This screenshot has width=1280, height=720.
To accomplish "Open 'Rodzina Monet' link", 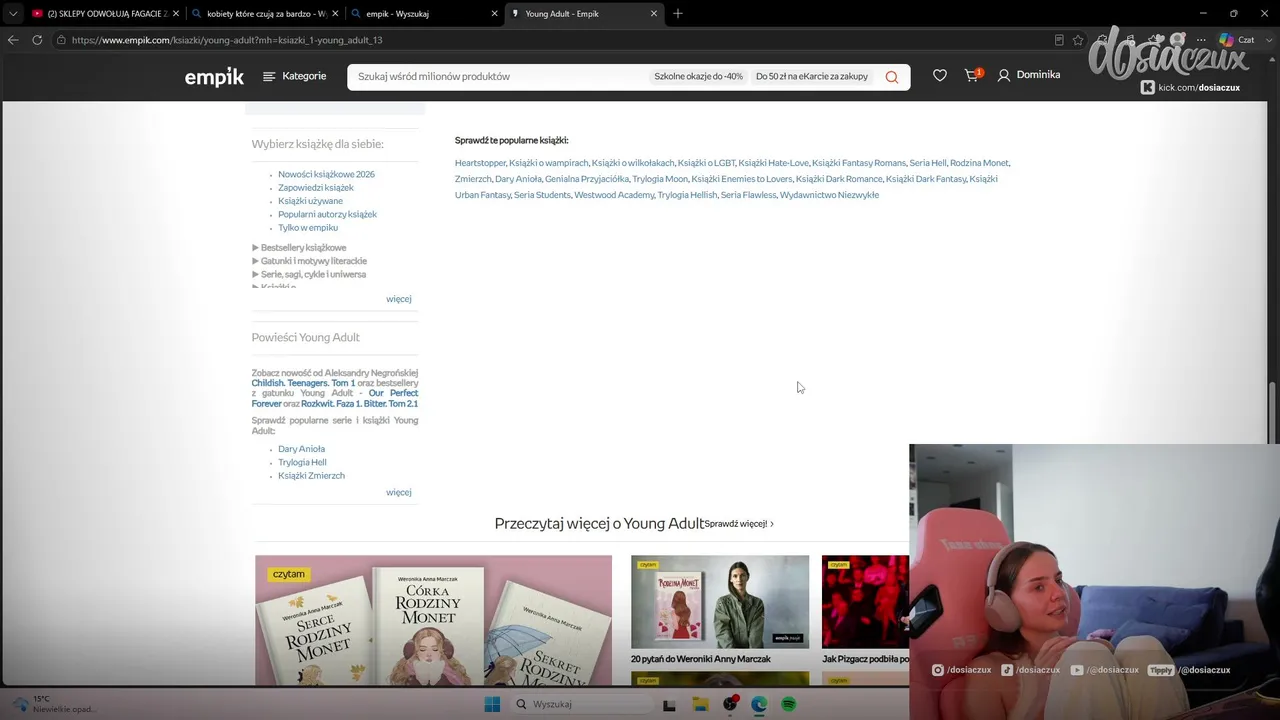I will pyautogui.click(x=979, y=163).
